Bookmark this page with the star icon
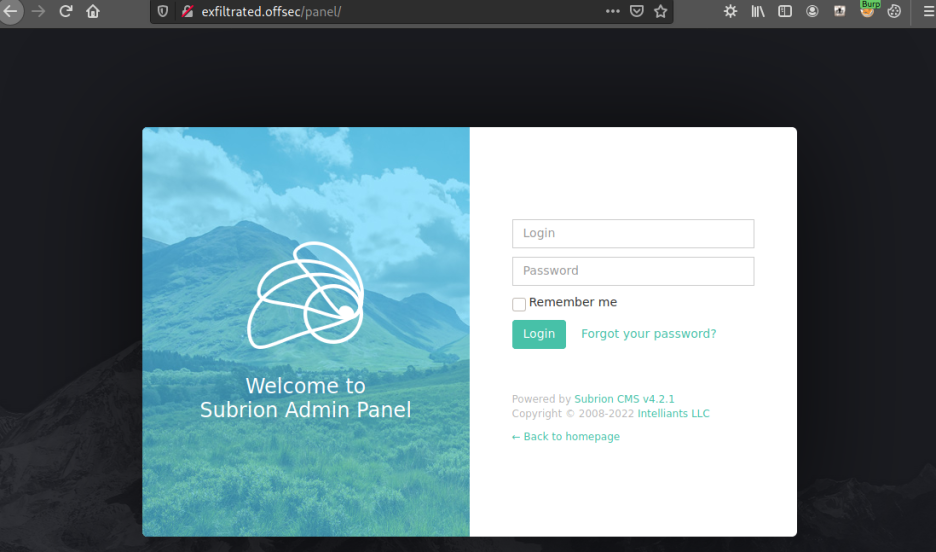This screenshot has height=552, width=936. pos(660,11)
